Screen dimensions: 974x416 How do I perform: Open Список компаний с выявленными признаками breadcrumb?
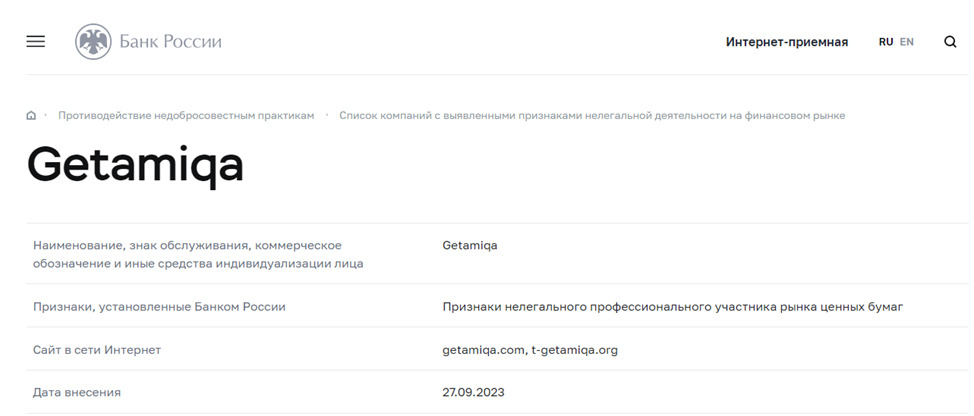click(x=592, y=115)
